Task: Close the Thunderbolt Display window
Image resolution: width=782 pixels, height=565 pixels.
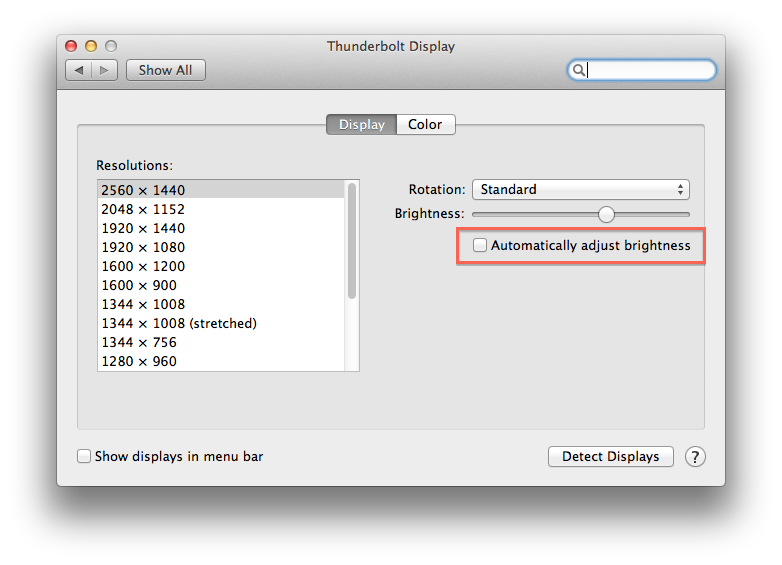Action: (x=71, y=46)
